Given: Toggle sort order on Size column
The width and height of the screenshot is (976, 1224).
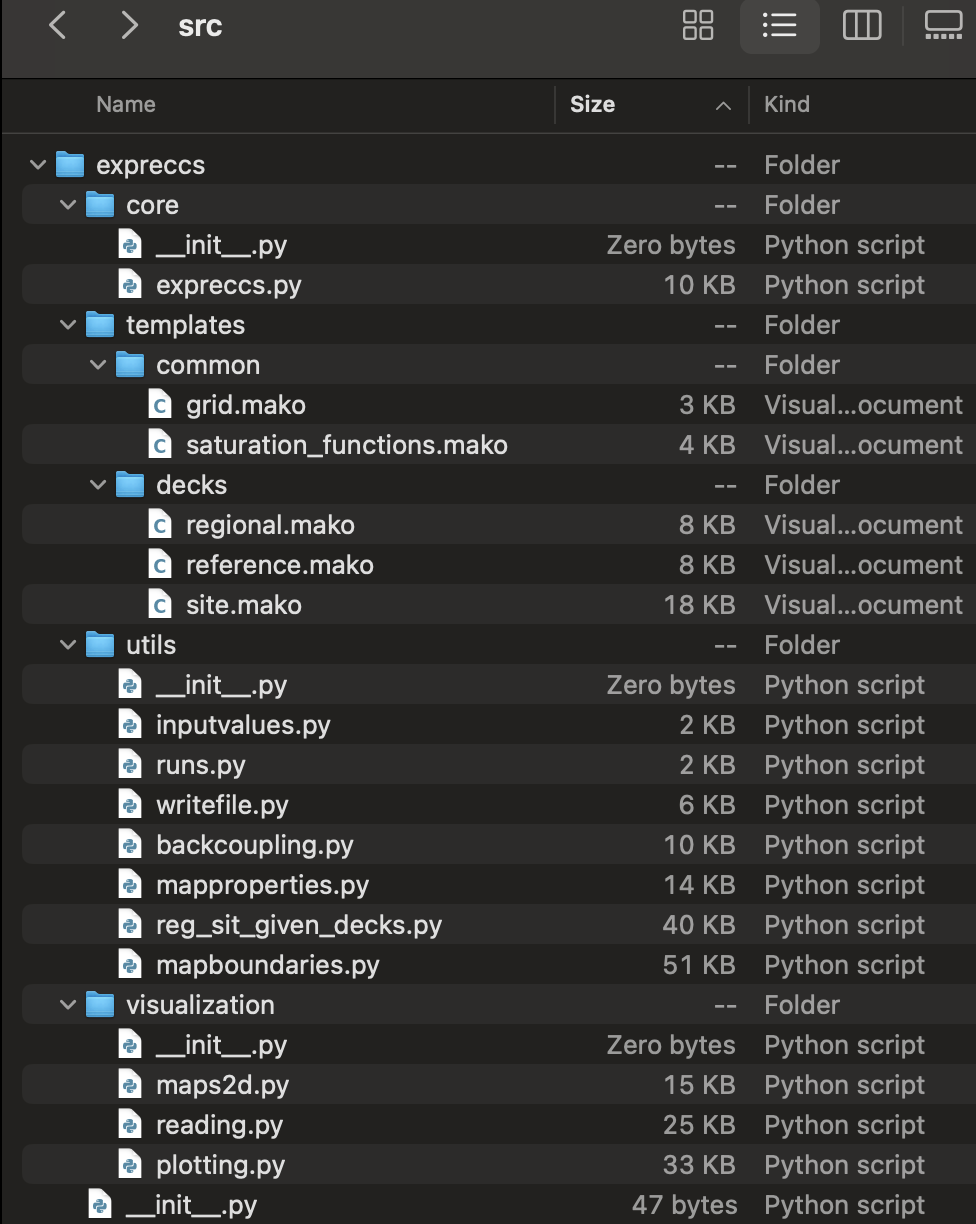Looking at the screenshot, I should [652, 104].
